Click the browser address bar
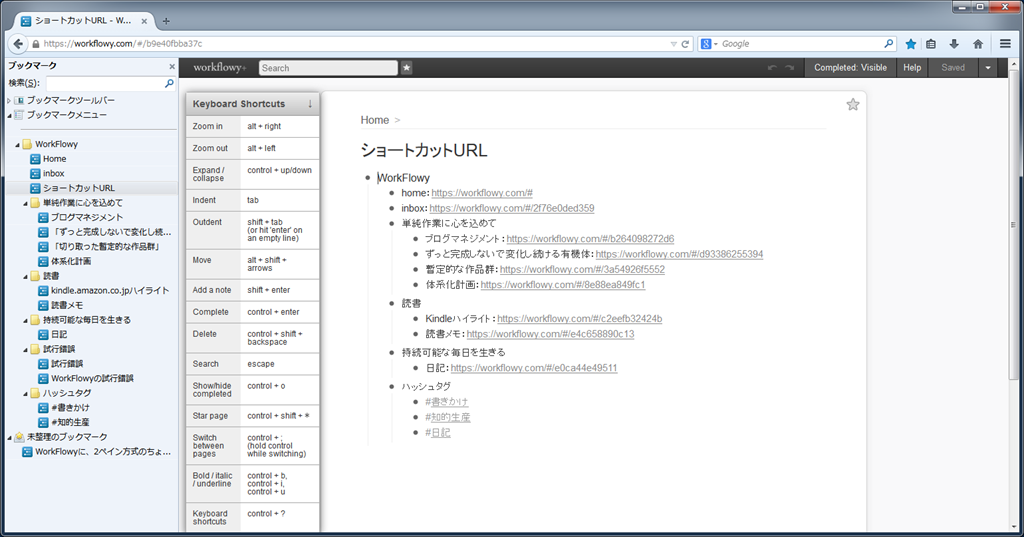The height and width of the screenshot is (537, 1024). [353, 44]
